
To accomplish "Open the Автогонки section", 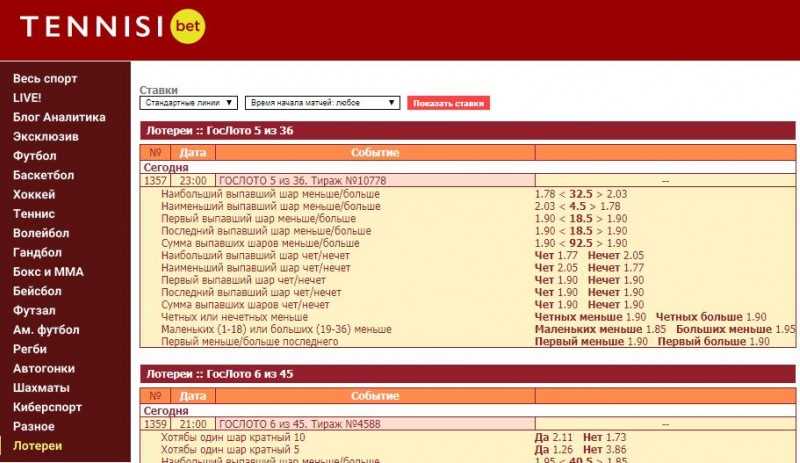I will tap(44, 369).
